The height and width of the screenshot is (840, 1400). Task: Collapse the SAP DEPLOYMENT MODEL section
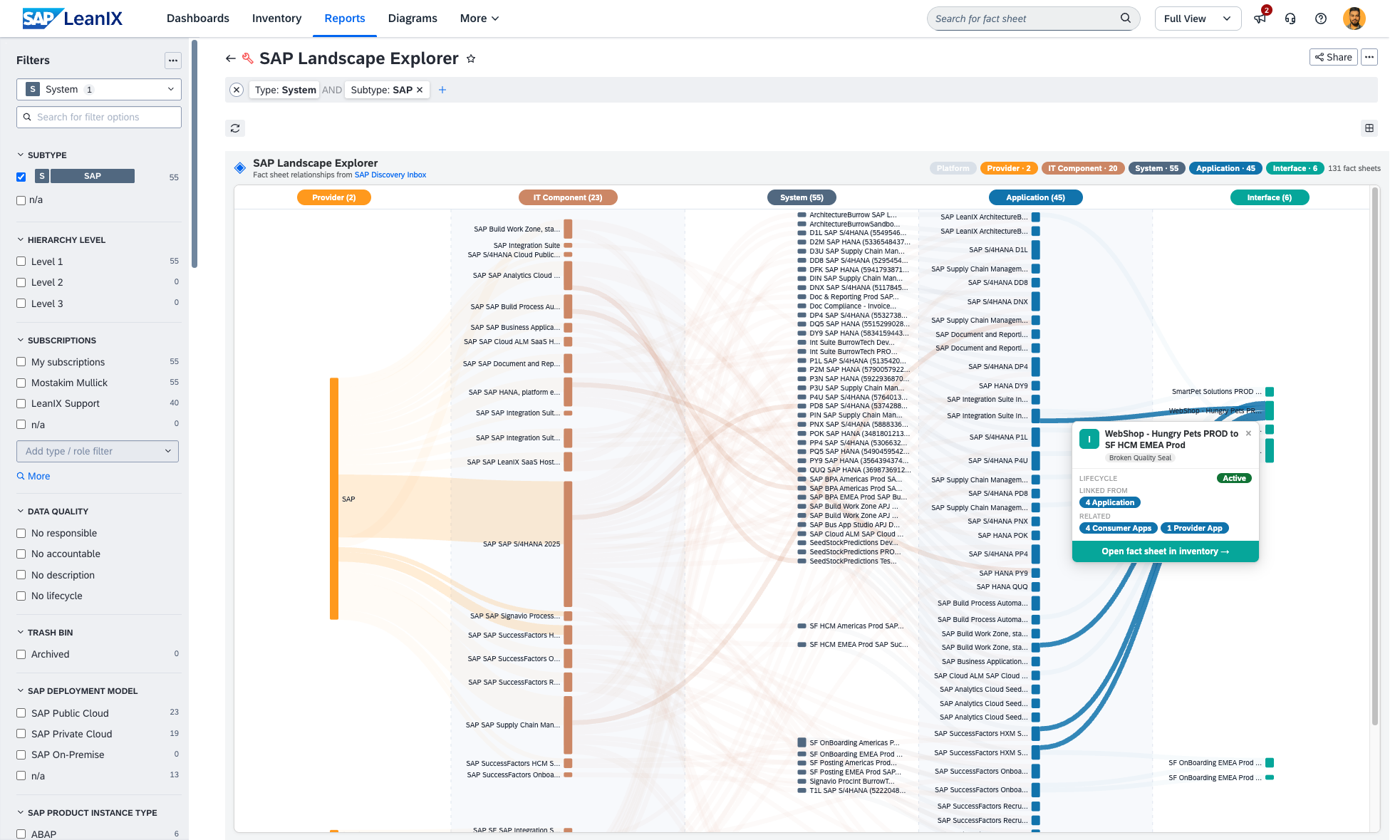pyautogui.click(x=21, y=690)
